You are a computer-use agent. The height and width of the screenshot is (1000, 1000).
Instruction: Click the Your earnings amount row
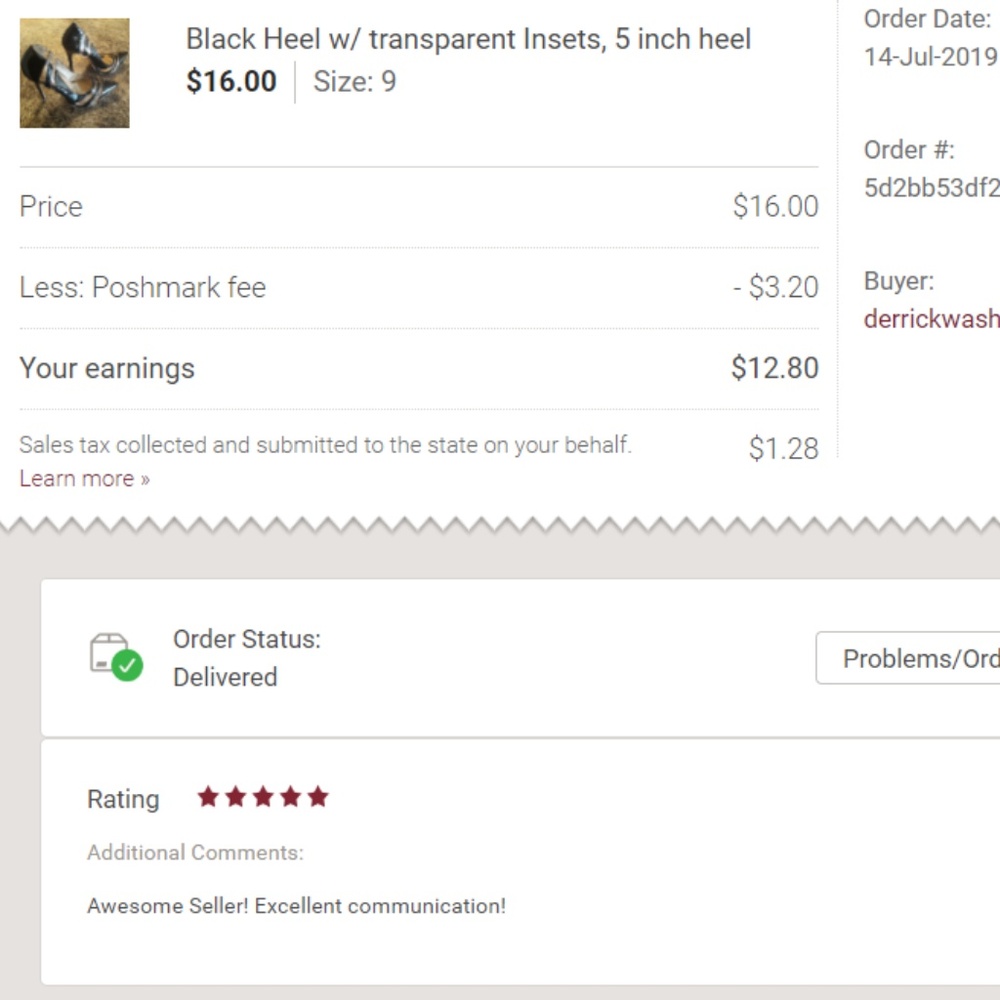tap(420, 368)
